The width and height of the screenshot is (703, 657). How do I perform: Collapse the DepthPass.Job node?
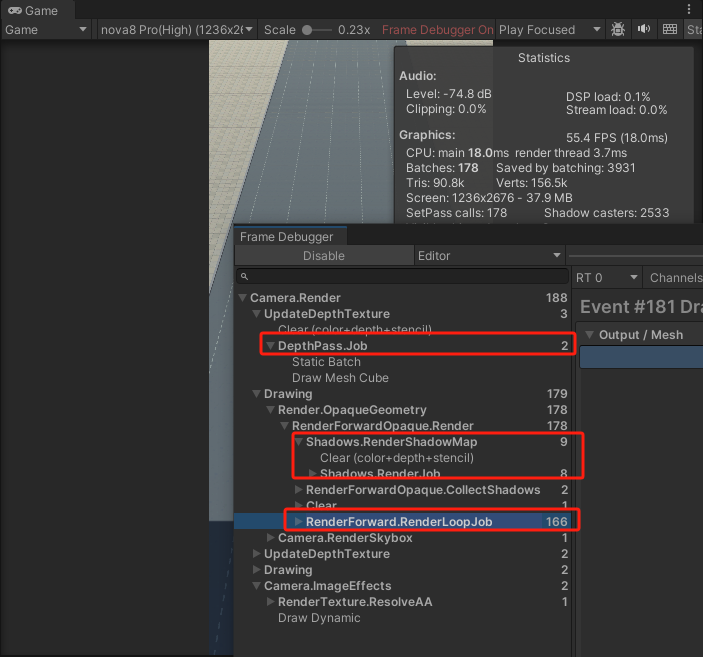coord(270,345)
